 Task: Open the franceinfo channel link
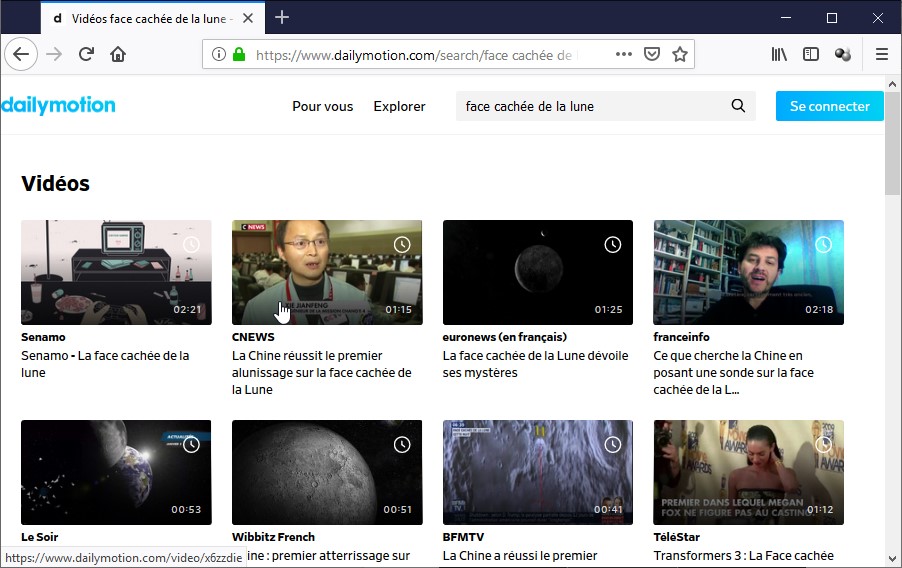pos(681,337)
